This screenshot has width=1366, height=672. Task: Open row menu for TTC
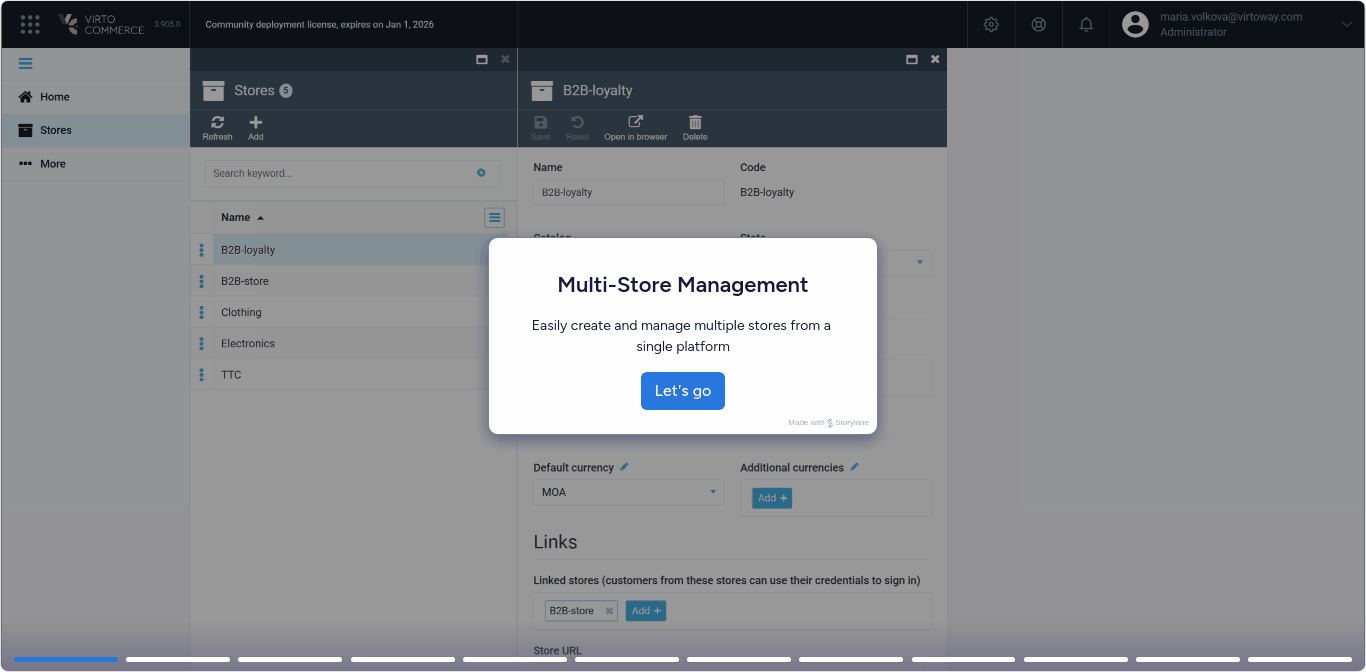pyautogui.click(x=201, y=375)
